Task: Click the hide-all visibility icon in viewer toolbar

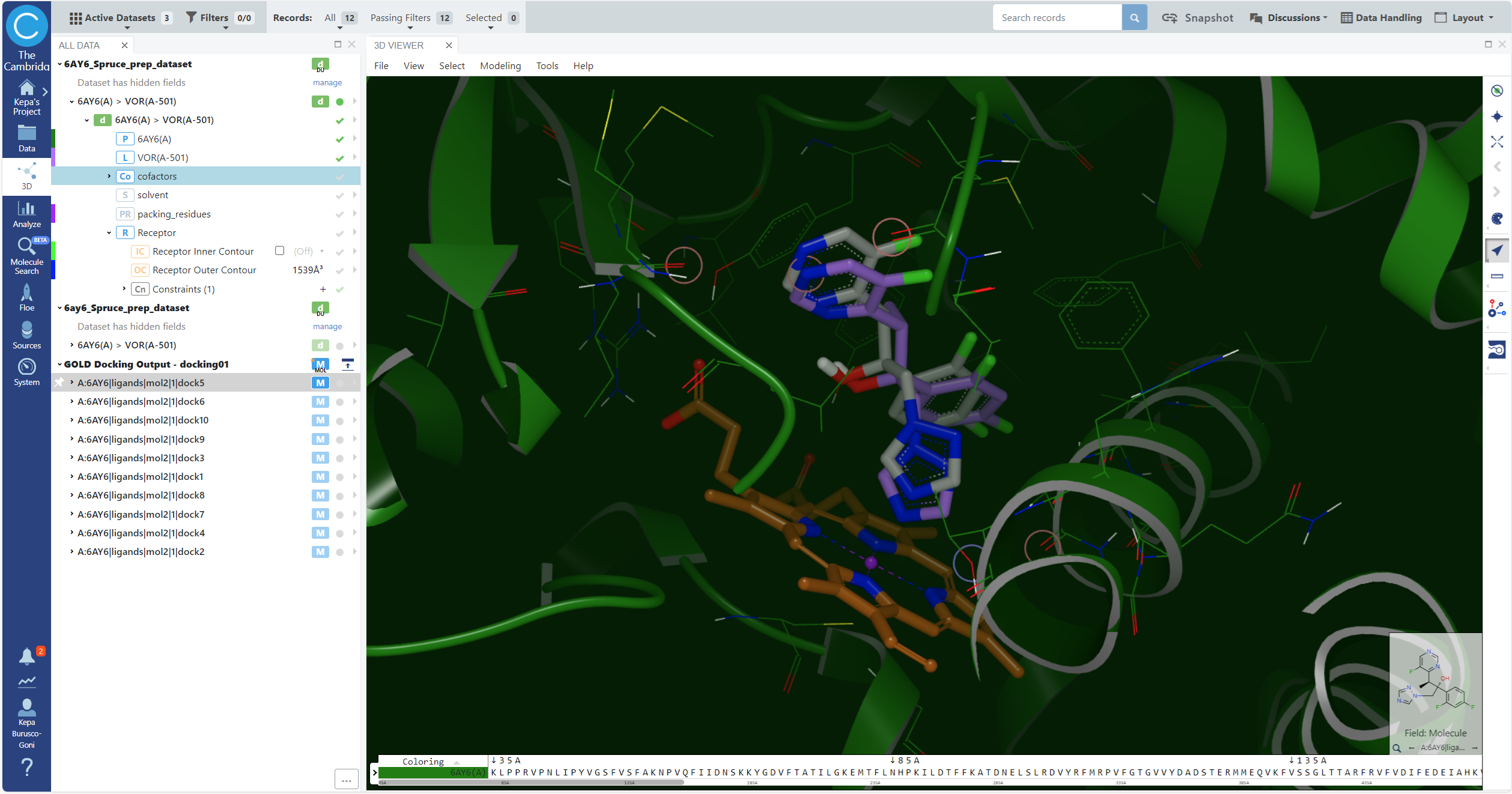Action: 1496,90
